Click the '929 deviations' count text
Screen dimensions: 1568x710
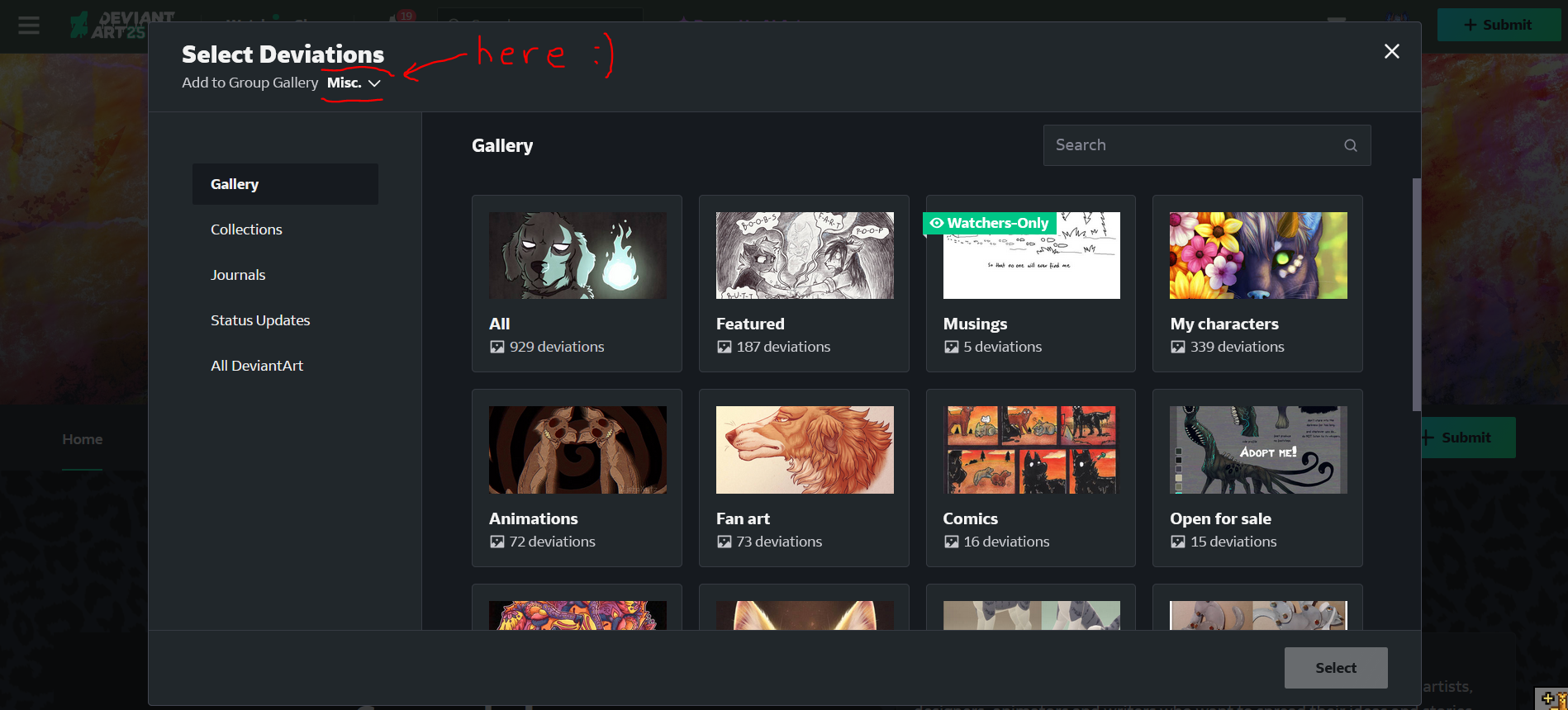pos(557,347)
